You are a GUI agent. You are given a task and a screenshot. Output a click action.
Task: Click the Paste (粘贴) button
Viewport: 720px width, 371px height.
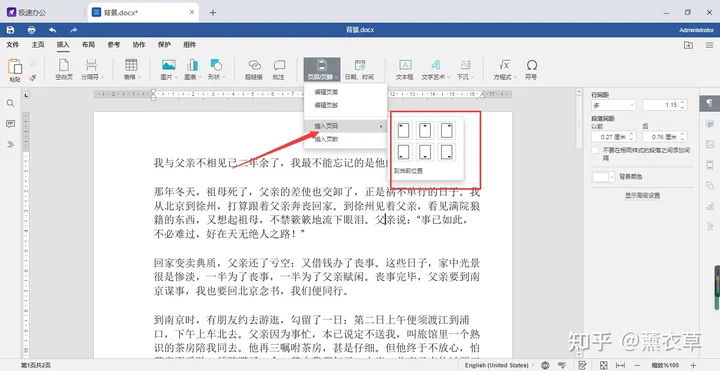click(15, 70)
